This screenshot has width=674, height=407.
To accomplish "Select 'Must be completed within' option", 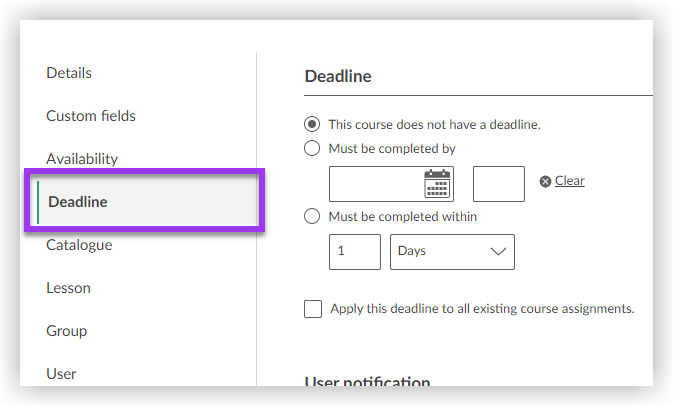I will [312, 216].
